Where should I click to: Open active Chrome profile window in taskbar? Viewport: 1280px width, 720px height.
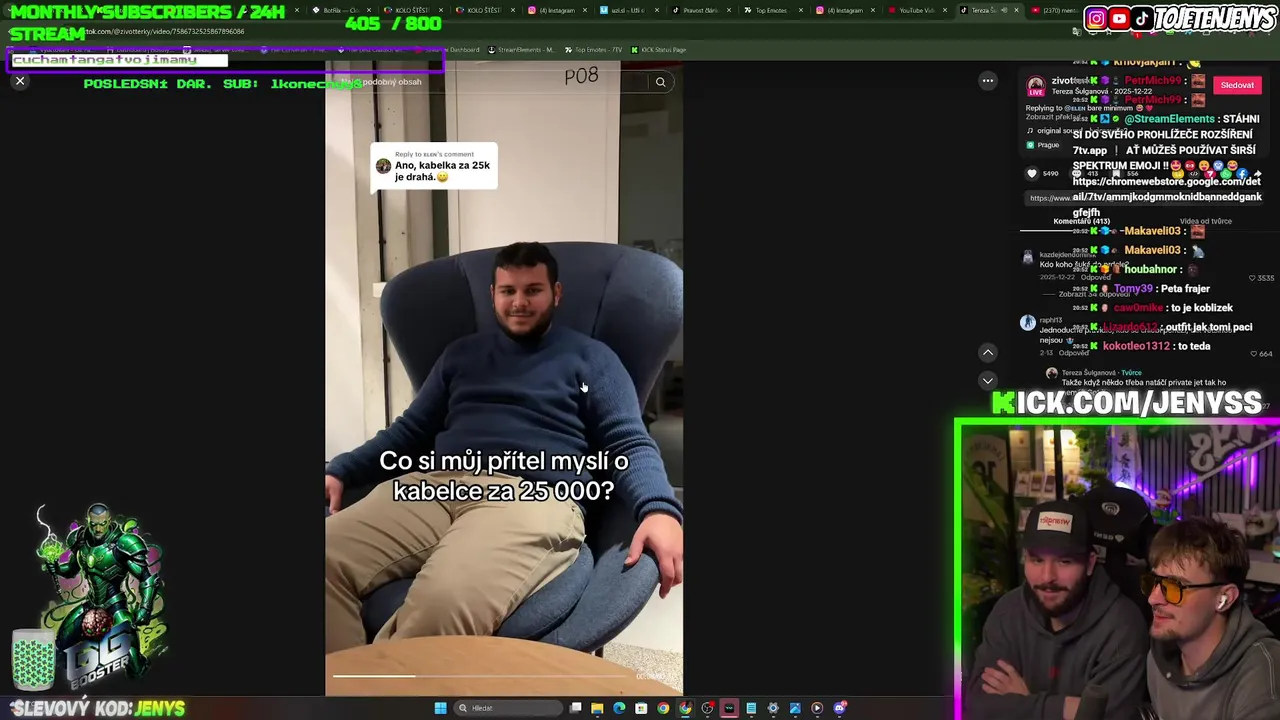685,708
